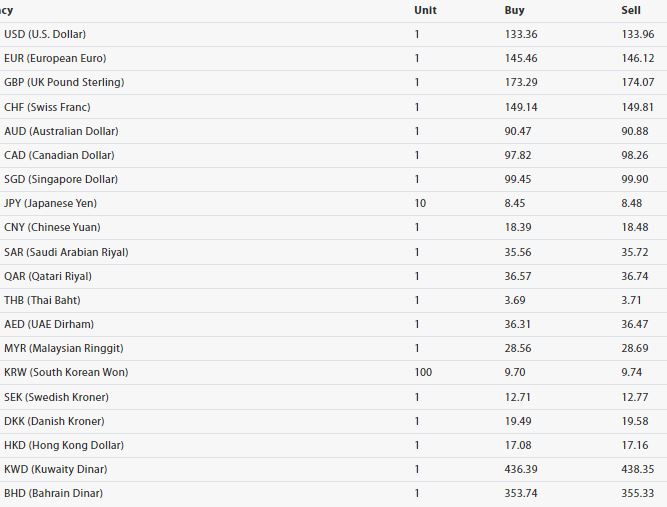Screen dimensions: 667x507
Task: Click the QAR buy rate 36.57
Action: 518,276
